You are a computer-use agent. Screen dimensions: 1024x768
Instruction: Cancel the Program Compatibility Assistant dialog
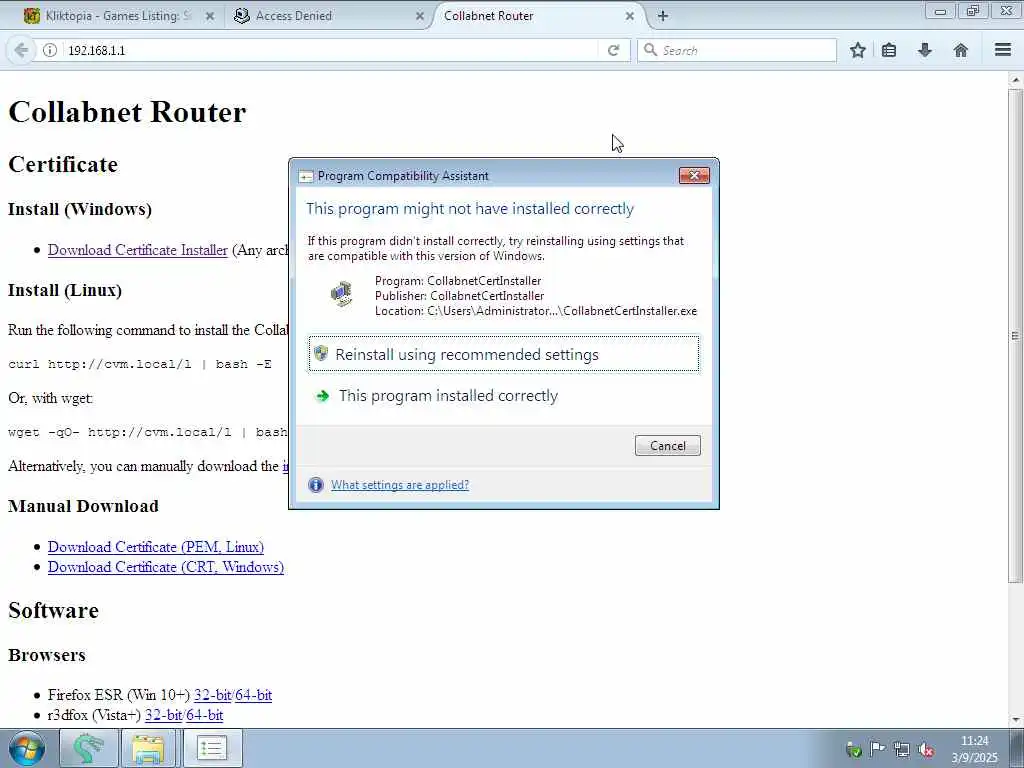[x=667, y=445]
